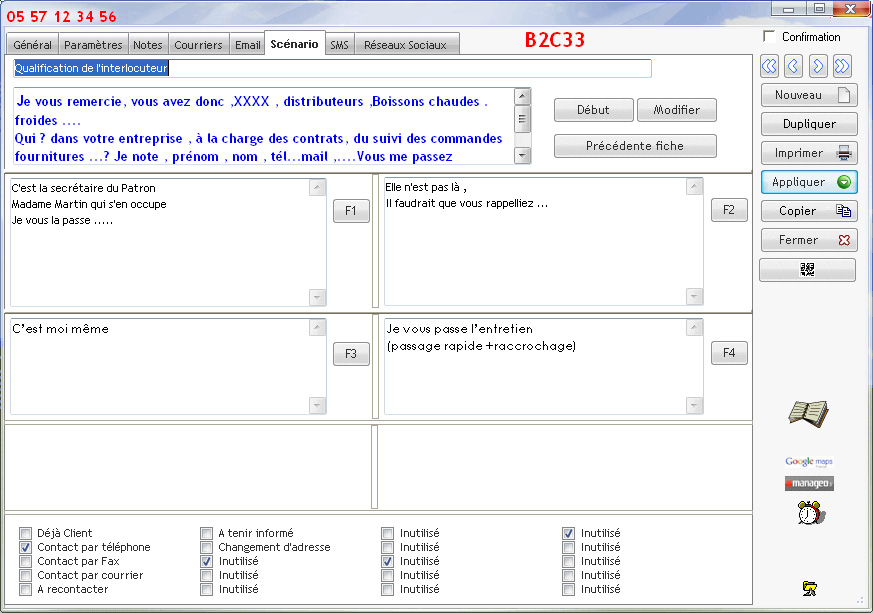Uncheck Contact par téléphone

[25, 548]
